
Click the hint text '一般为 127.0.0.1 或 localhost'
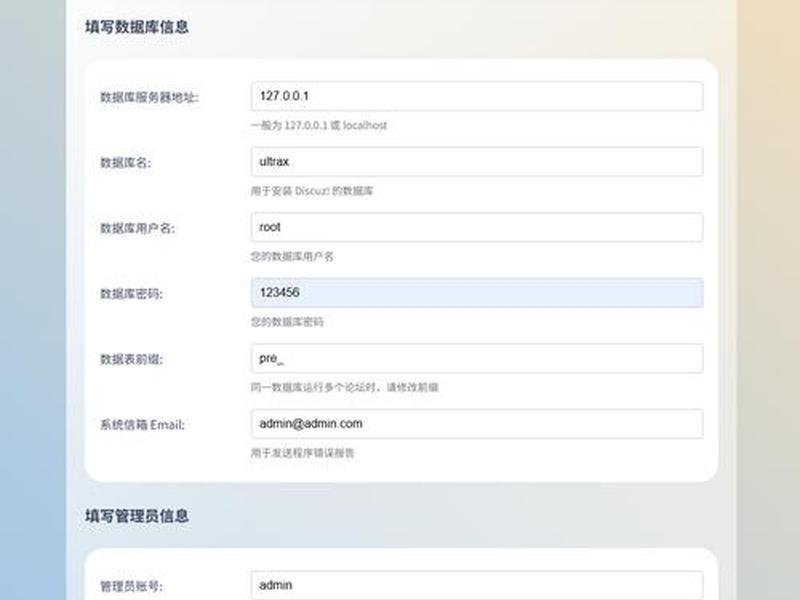click(319, 126)
